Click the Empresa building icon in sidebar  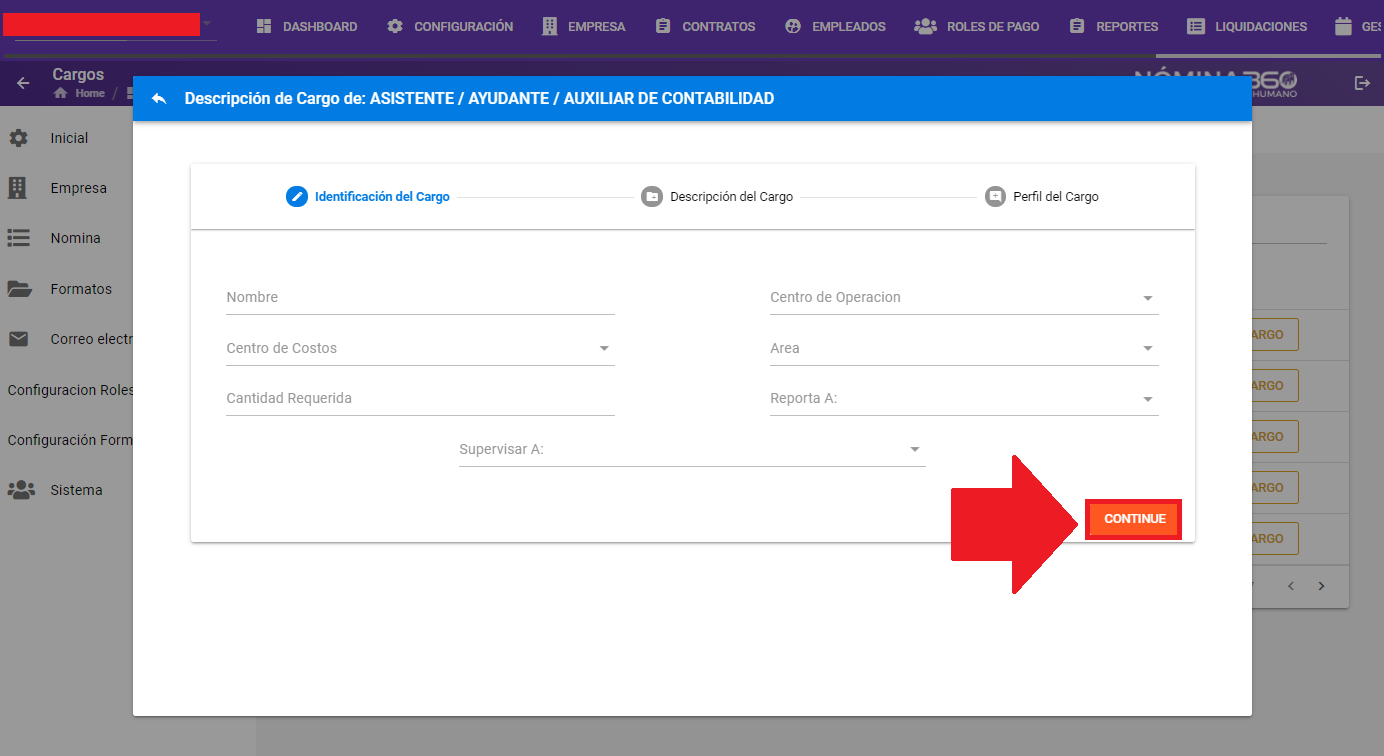pos(17,188)
